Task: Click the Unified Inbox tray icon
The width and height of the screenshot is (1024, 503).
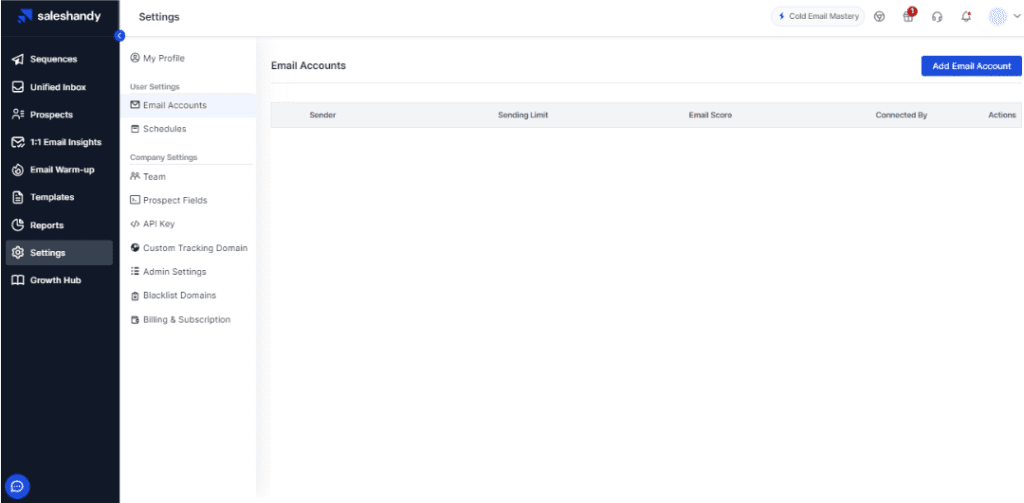Action: (18, 87)
